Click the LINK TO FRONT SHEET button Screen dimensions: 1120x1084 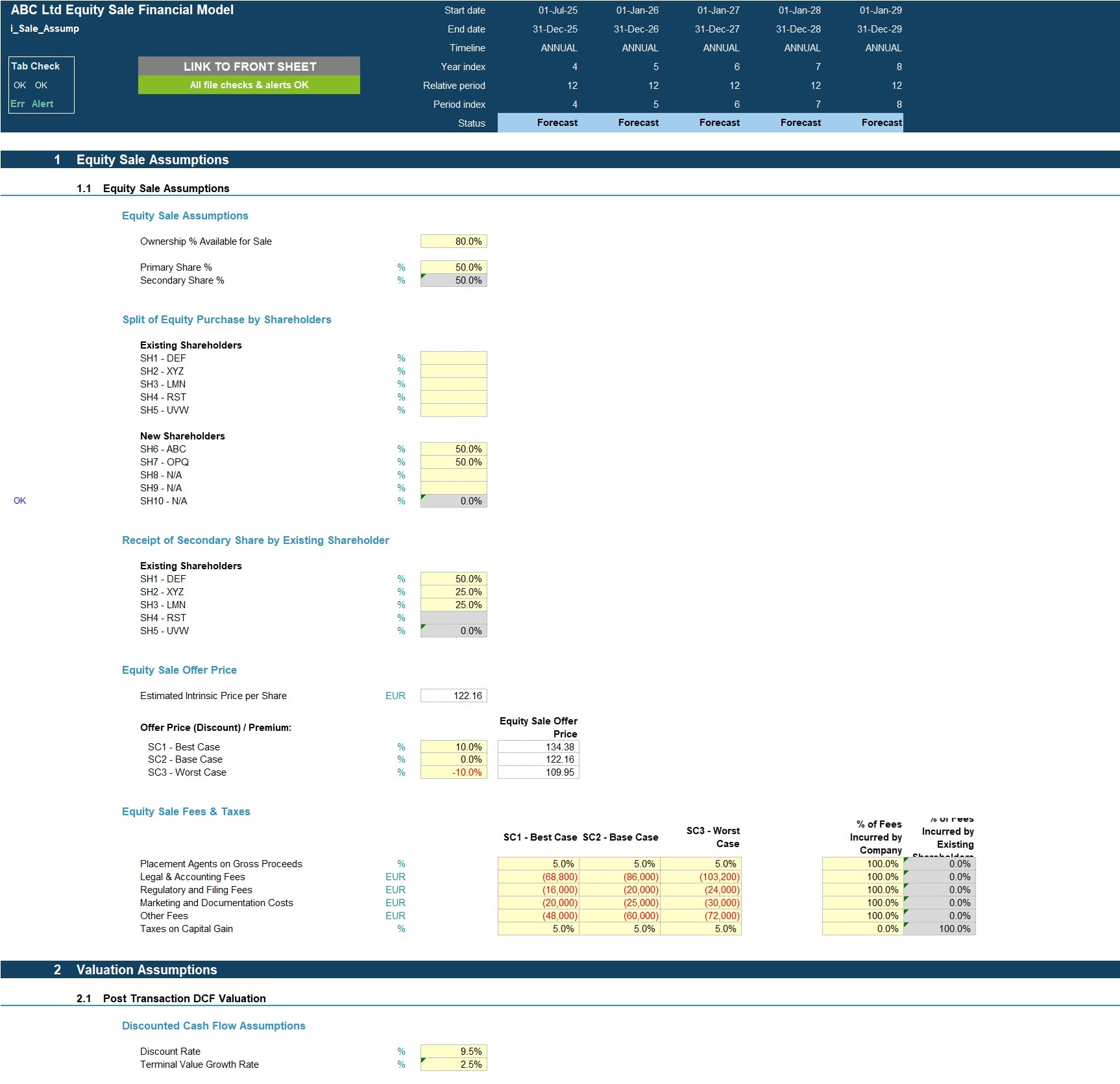[x=249, y=66]
